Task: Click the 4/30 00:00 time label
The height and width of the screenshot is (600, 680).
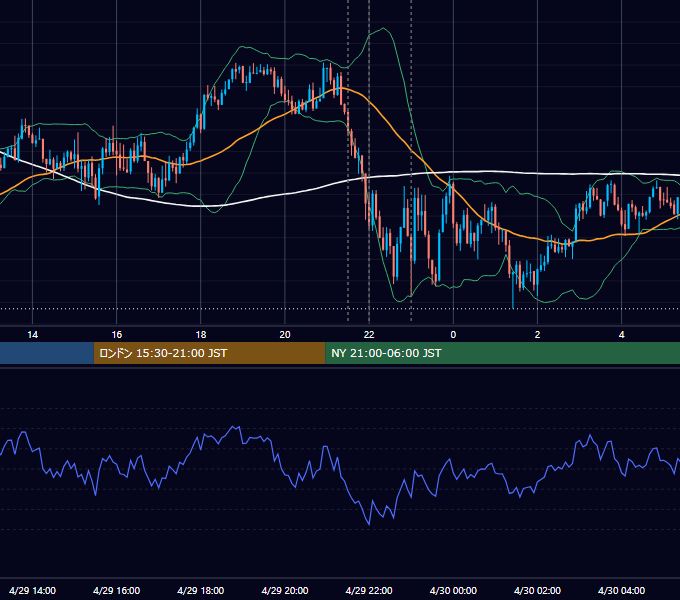Action: [x=453, y=590]
